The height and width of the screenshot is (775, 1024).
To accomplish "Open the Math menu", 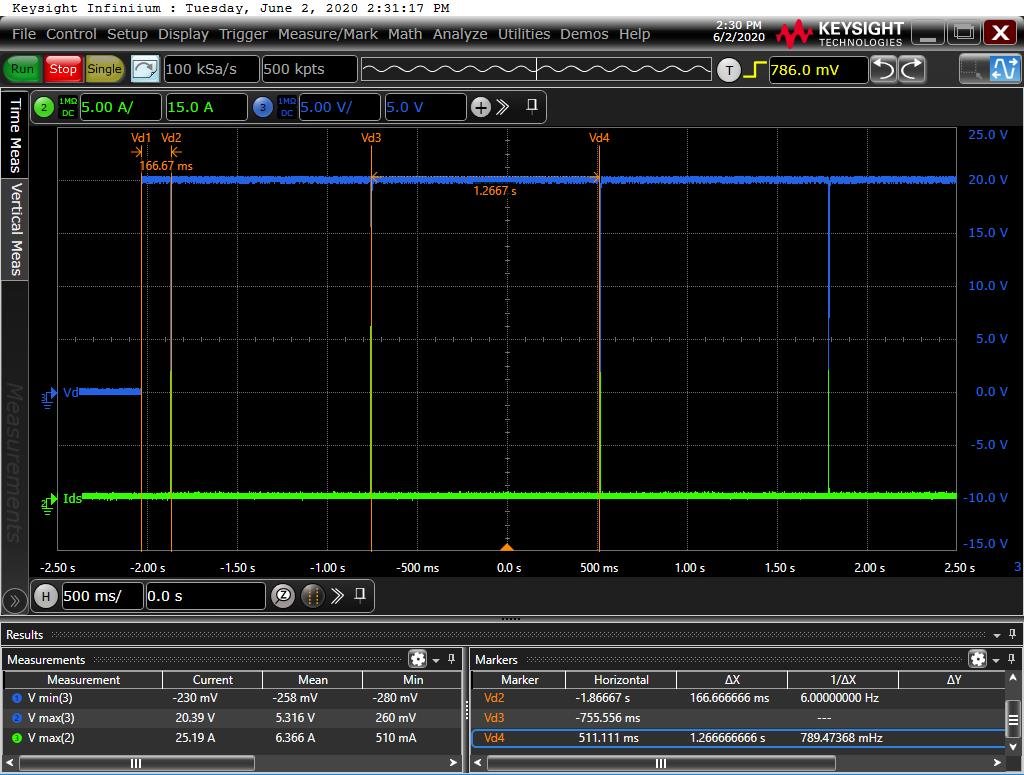I will (405, 34).
